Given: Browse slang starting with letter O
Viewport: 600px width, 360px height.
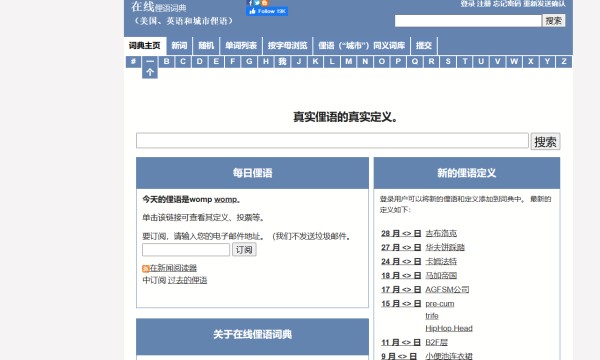Looking at the screenshot, I should click(382, 62).
